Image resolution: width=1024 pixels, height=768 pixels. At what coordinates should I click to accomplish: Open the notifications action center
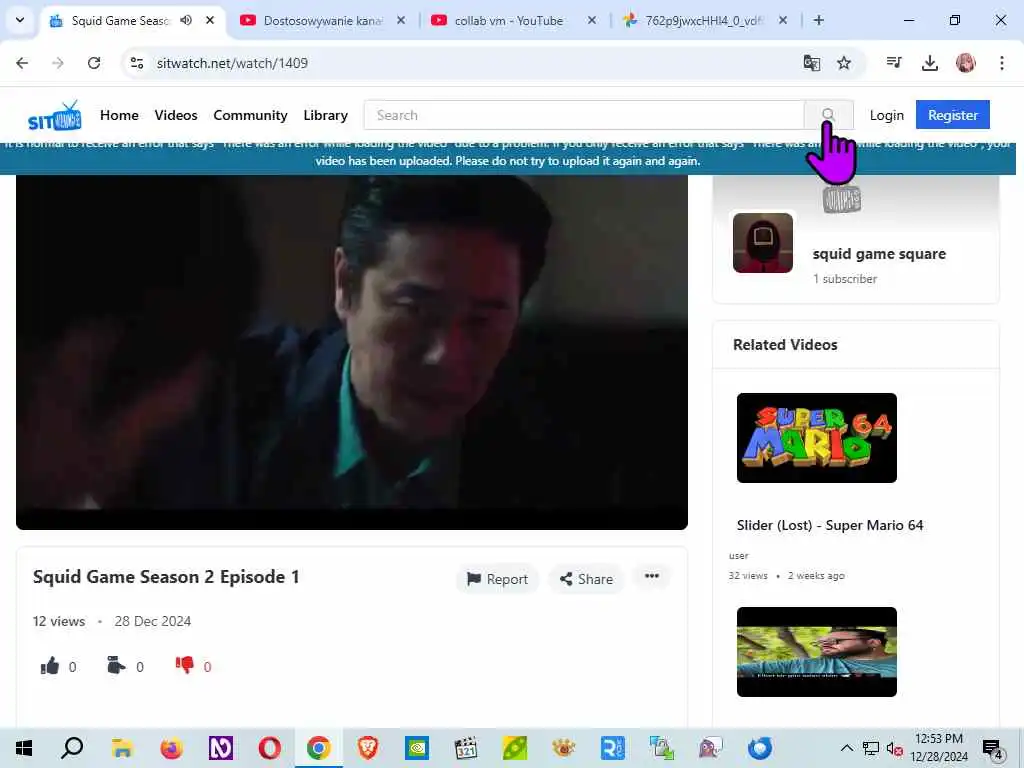click(993, 749)
